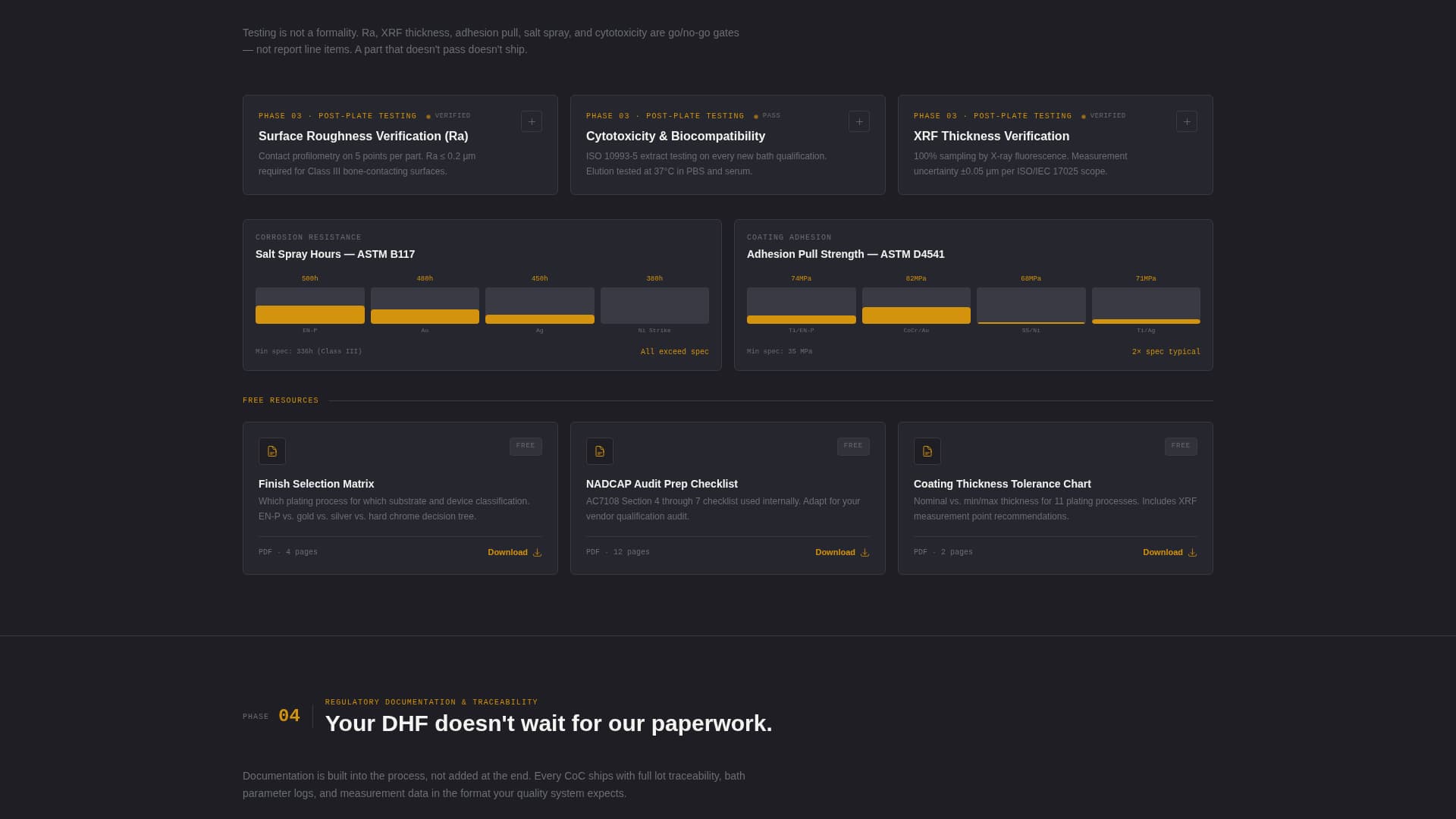Toggle the FREE badge on NADCAP checklist card
Image resolution: width=1456 pixels, height=819 pixels.
pos(853,446)
